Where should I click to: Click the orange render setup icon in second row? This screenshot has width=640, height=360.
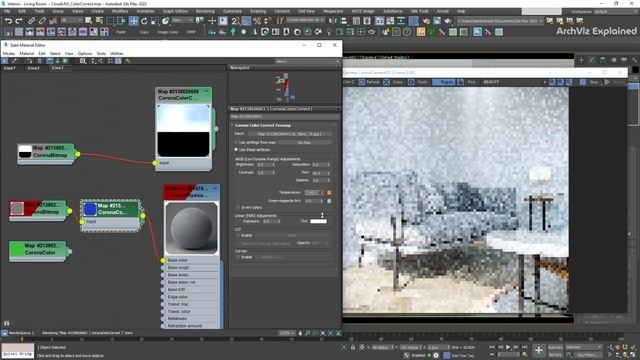click(x=421, y=31)
